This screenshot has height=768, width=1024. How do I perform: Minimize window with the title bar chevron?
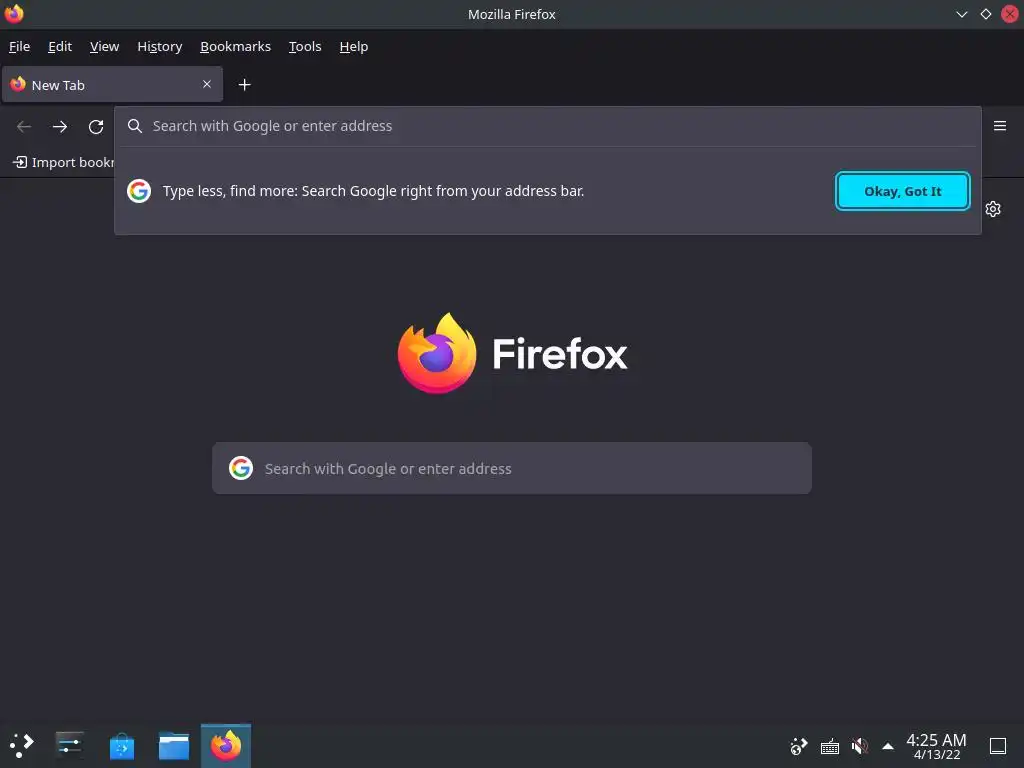click(961, 14)
